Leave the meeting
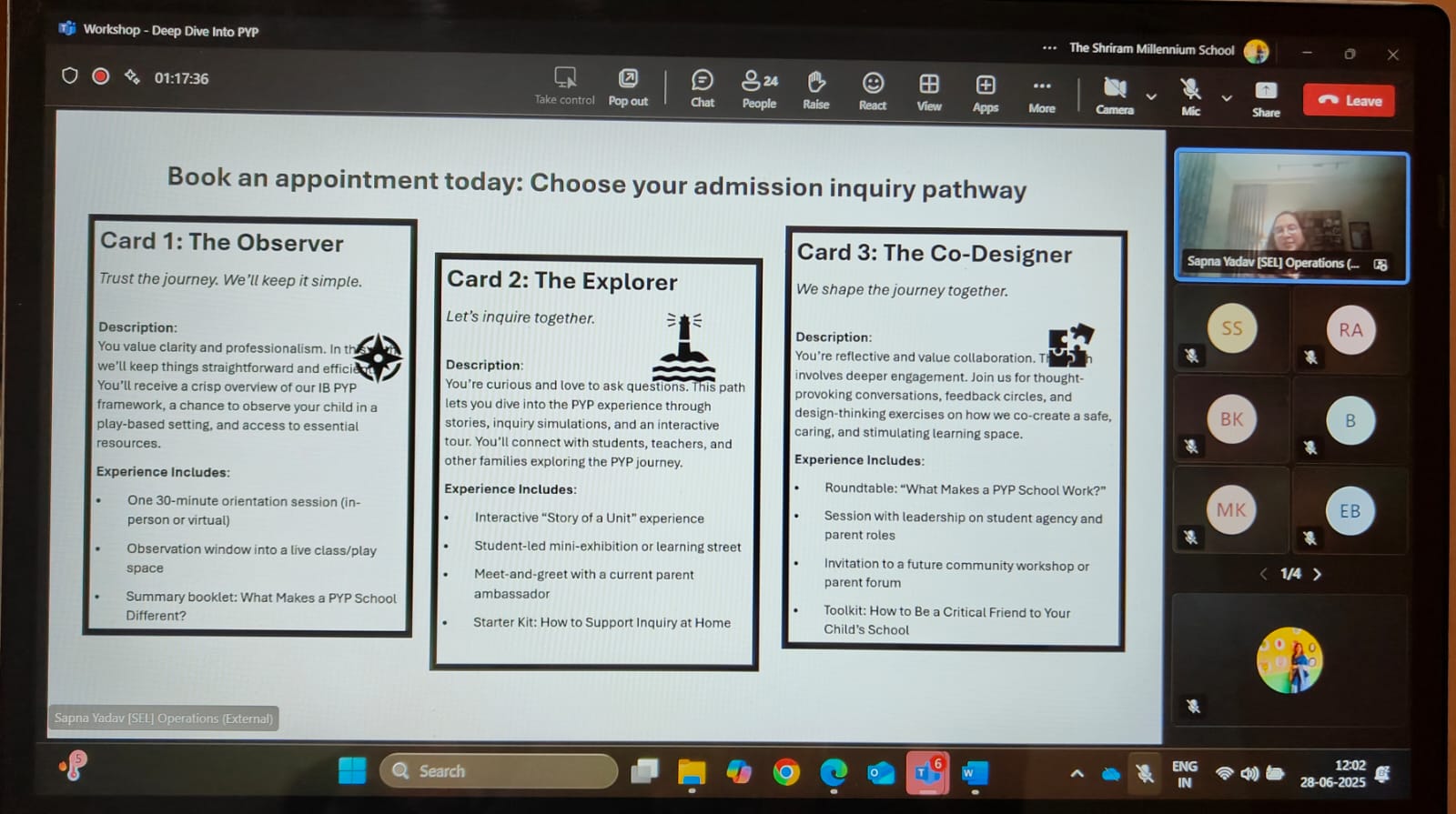 tap(1350, 100)
